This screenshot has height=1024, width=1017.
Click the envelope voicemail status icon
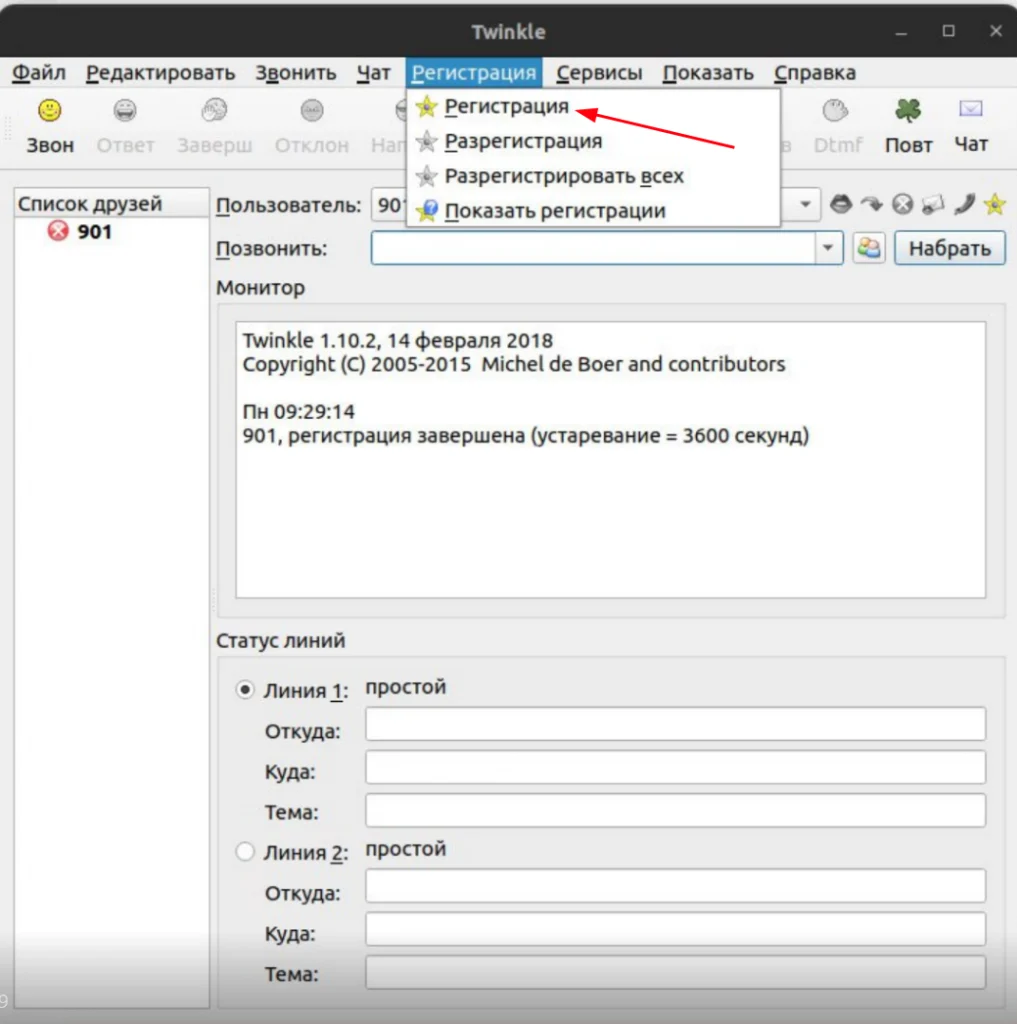point(933,204)
